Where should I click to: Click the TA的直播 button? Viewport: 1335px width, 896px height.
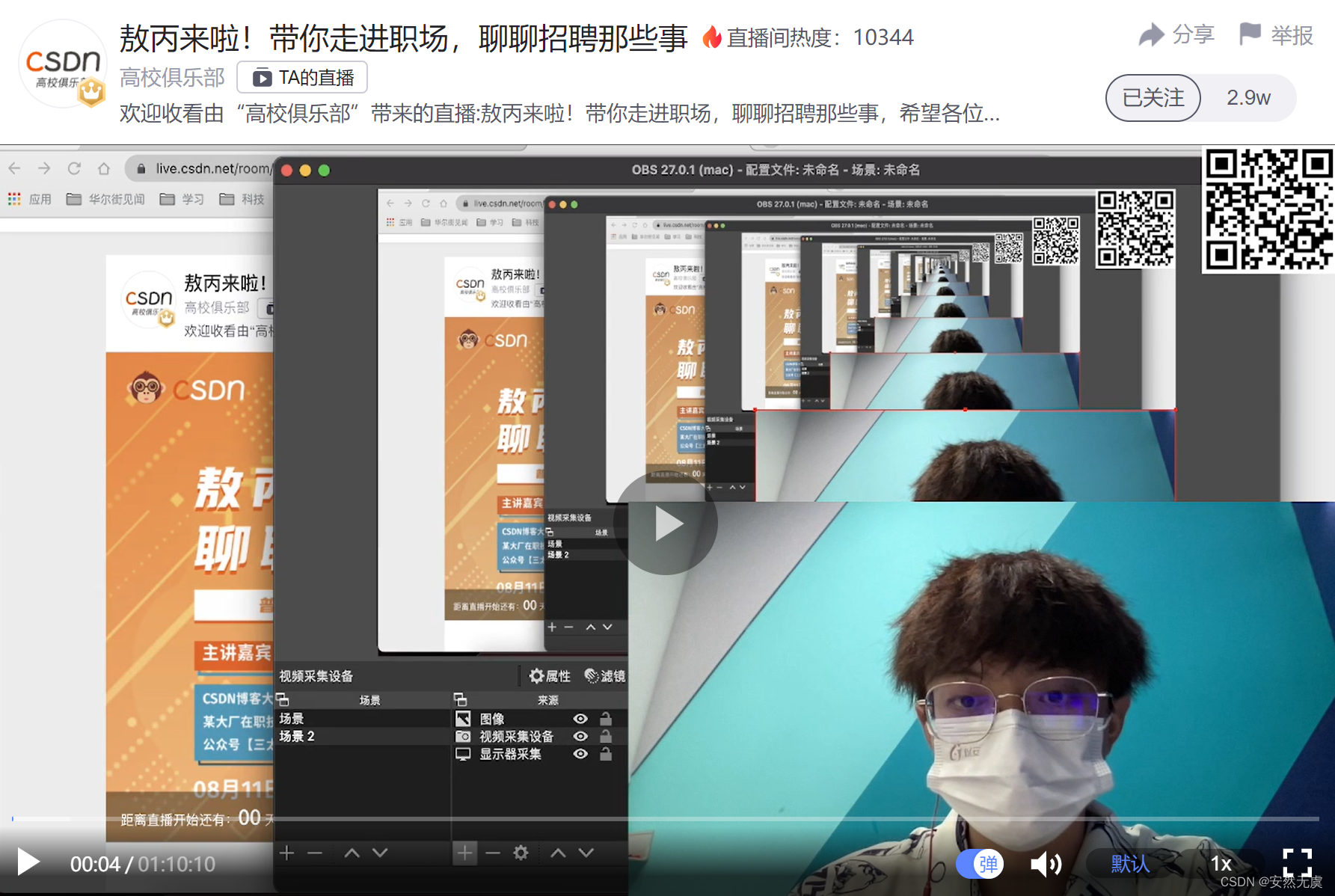click(302, 78)
